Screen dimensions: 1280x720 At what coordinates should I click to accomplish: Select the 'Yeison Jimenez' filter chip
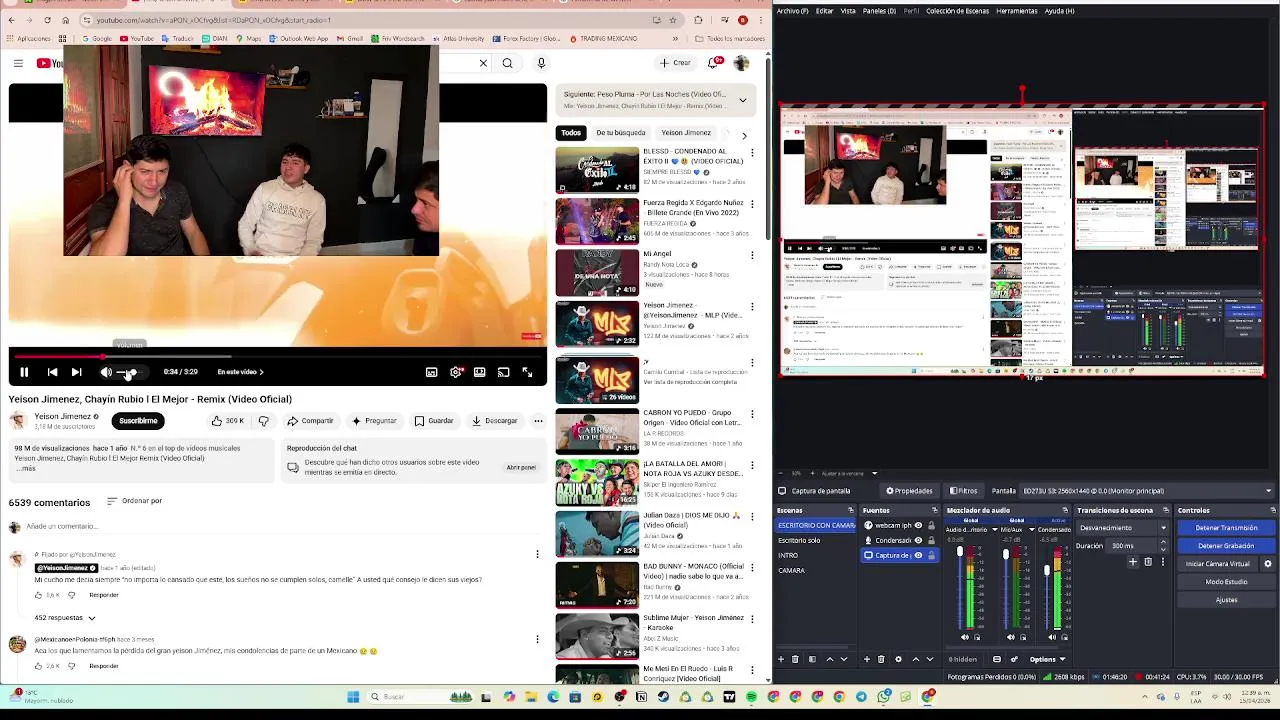(x=686, y=133)
